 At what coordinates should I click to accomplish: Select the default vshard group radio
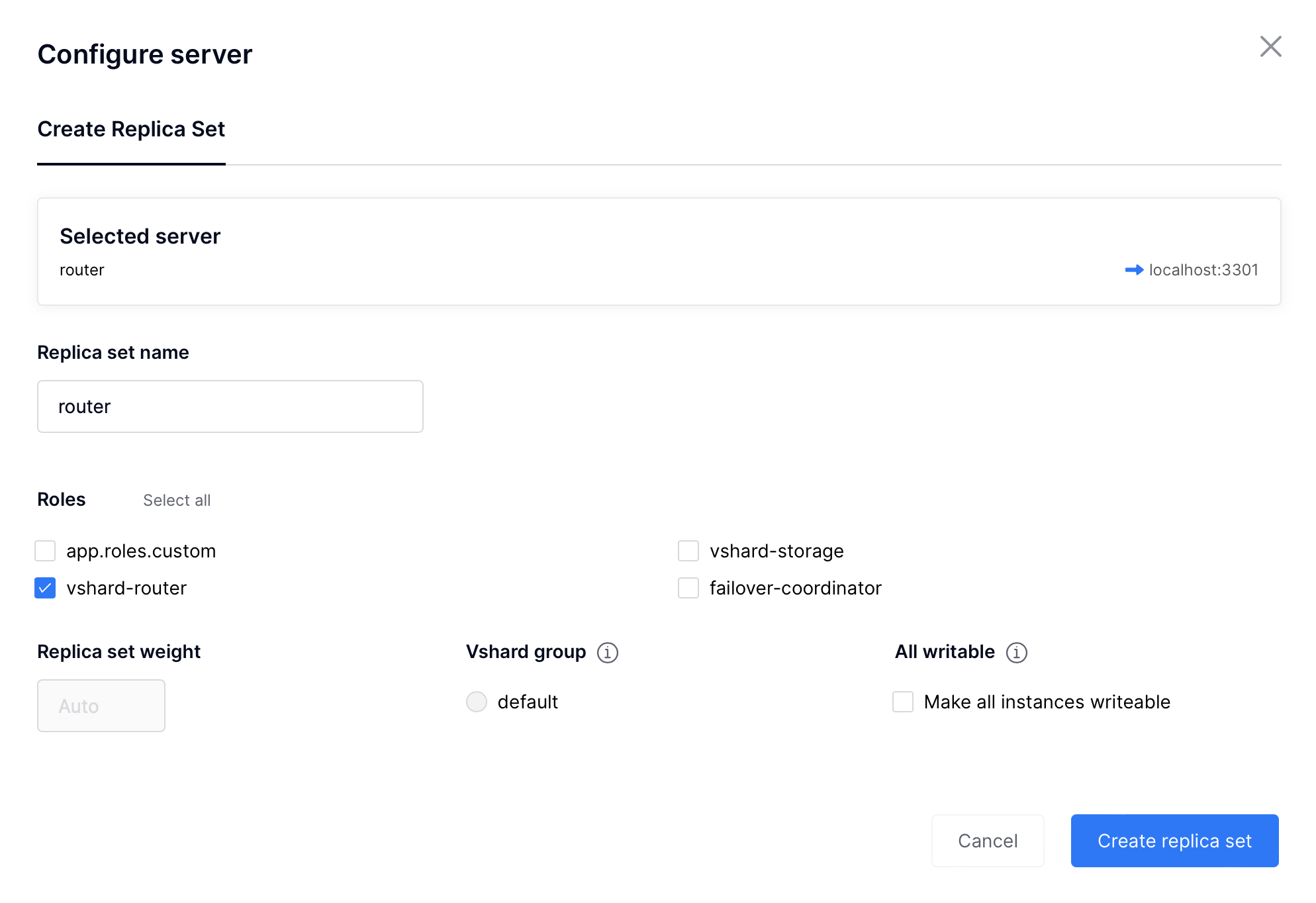tap(477, 702)
